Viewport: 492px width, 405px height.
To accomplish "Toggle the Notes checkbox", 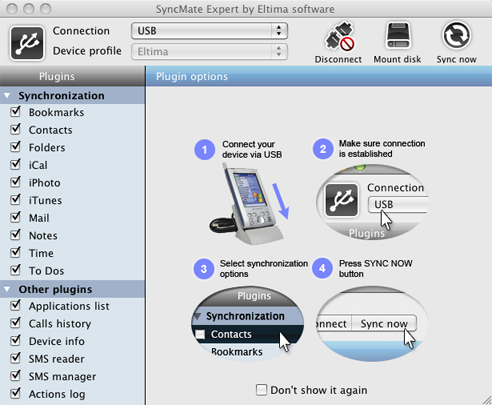I will pyautogui.click(x=15, y=235).
